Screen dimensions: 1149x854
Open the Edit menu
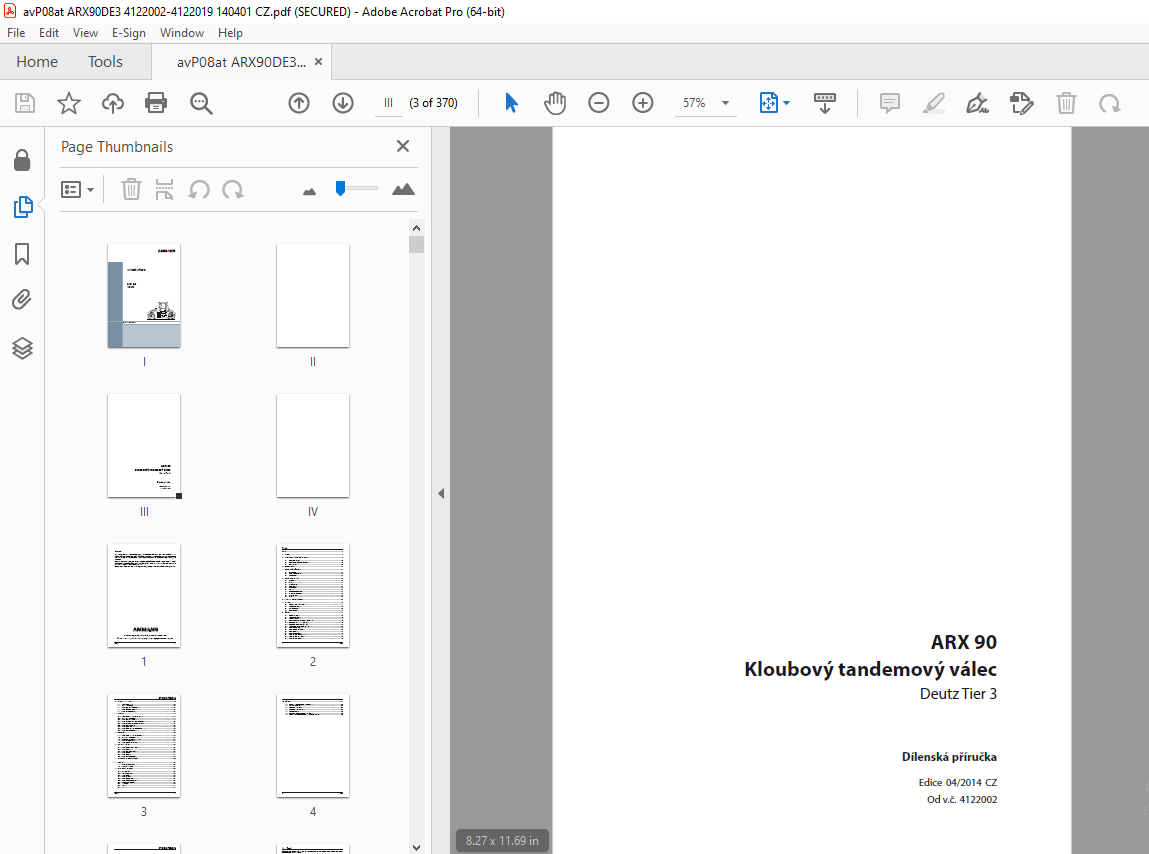tap(49, 33)
